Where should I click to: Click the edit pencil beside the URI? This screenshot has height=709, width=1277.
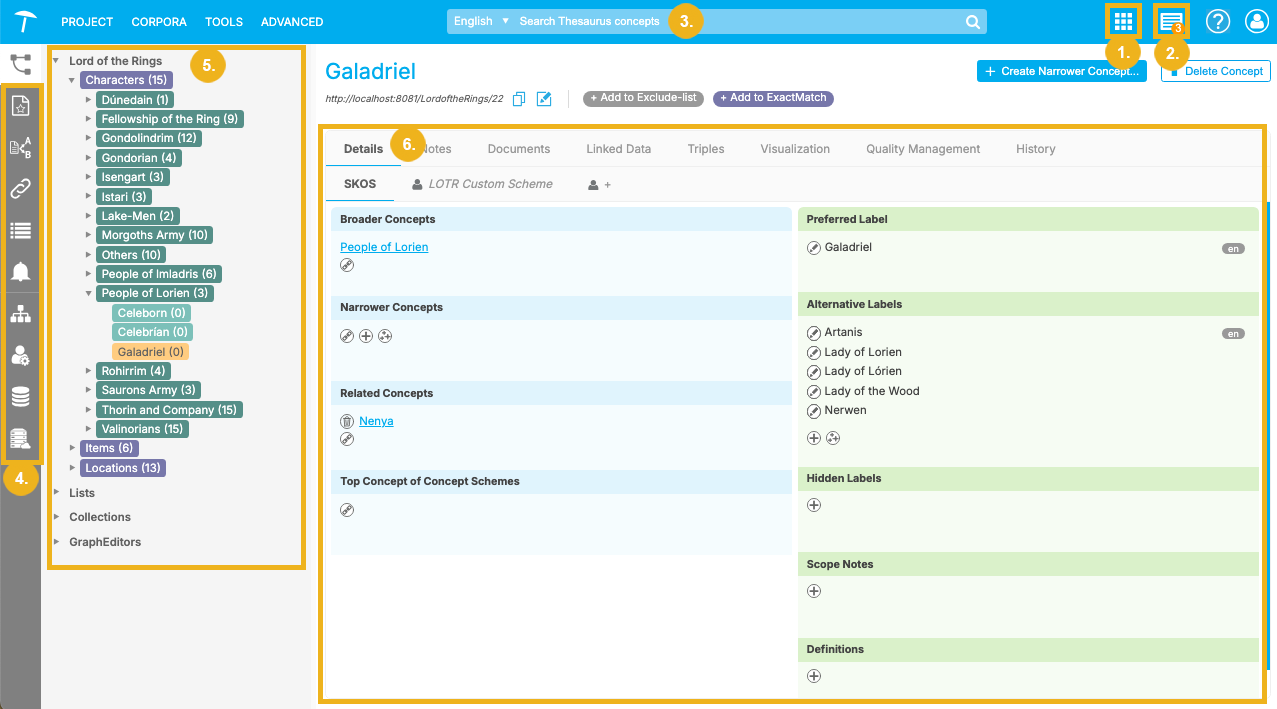click(544, 99)
